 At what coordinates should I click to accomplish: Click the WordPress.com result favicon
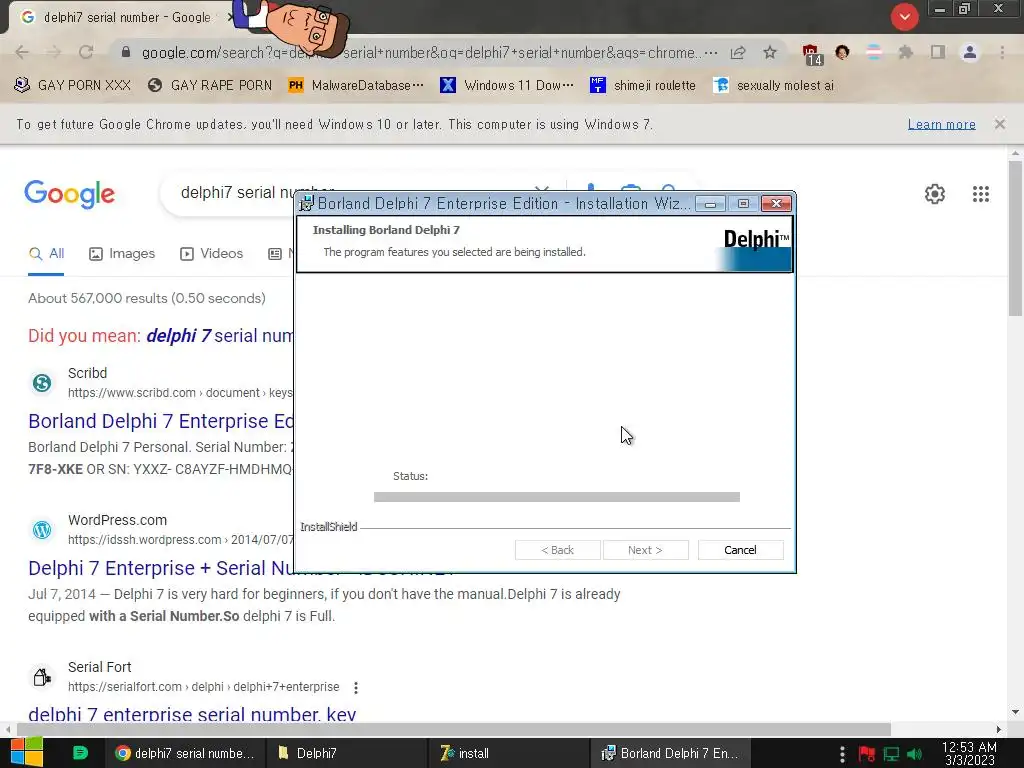pos(42,530)
